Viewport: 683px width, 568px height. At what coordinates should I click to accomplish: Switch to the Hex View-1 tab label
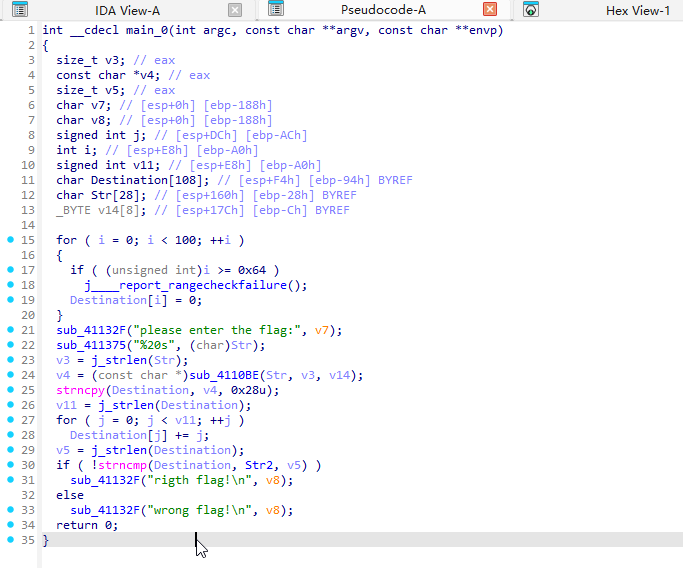(638, 10)
